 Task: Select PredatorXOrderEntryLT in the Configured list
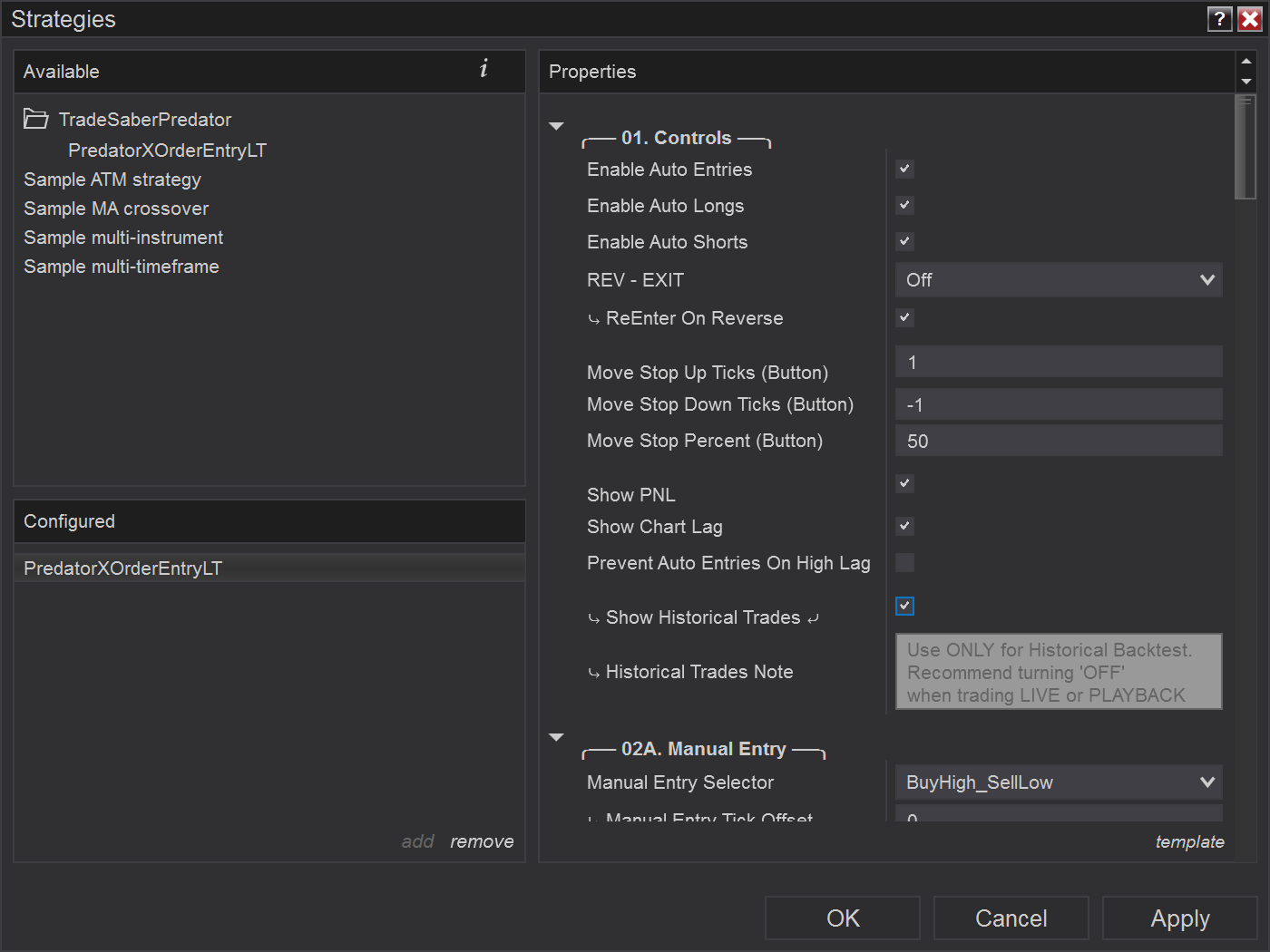(x=122, y=568)
